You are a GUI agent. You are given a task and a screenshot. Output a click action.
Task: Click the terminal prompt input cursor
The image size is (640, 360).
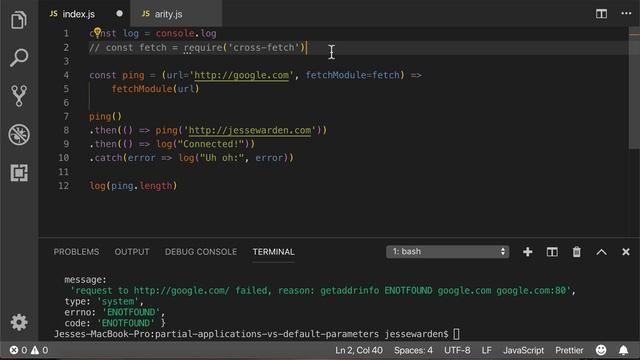tap(456, 334)
